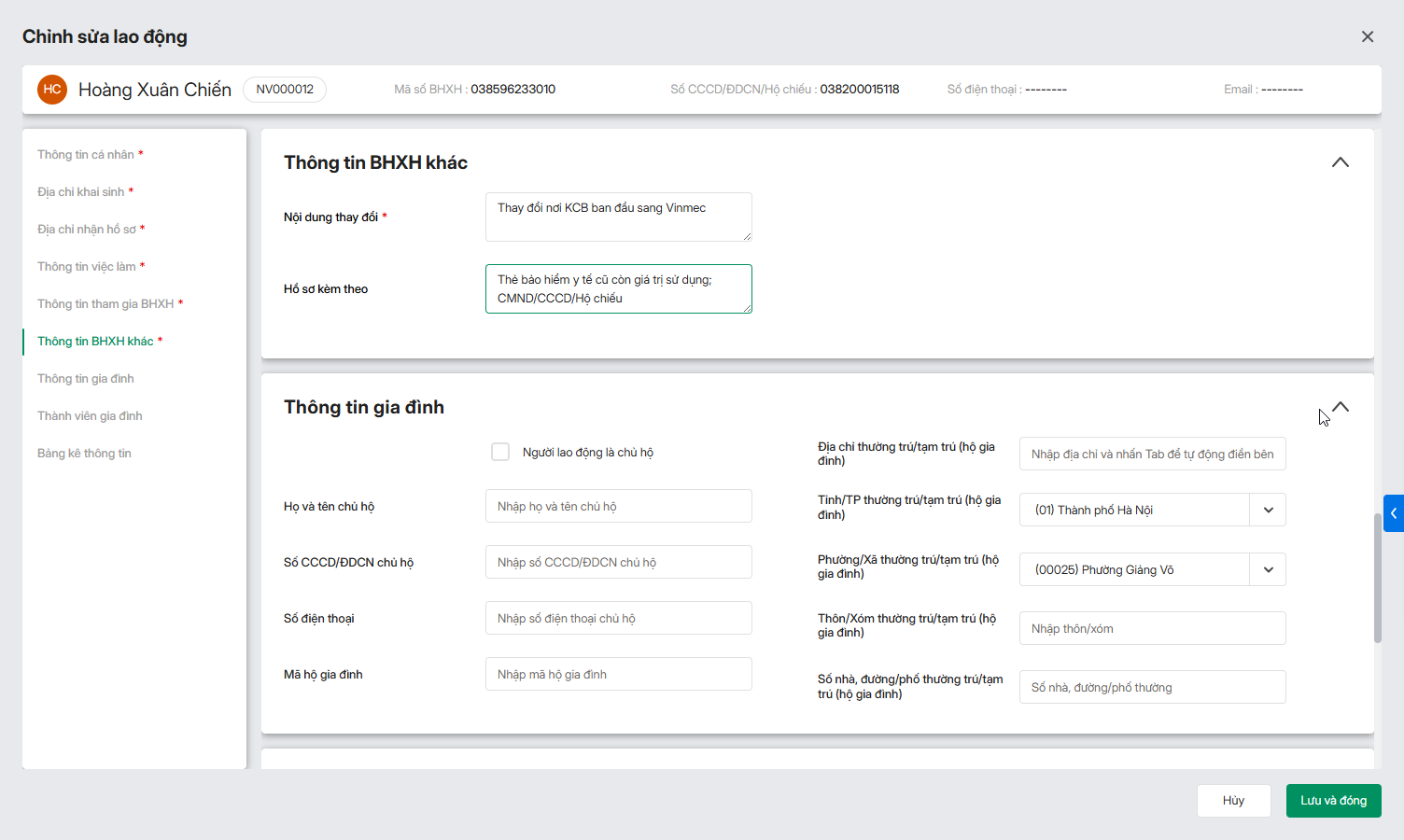1404x840 pixels.
Task: Collapse the Thông tin gia đình section
Action: coord(1341,407)
